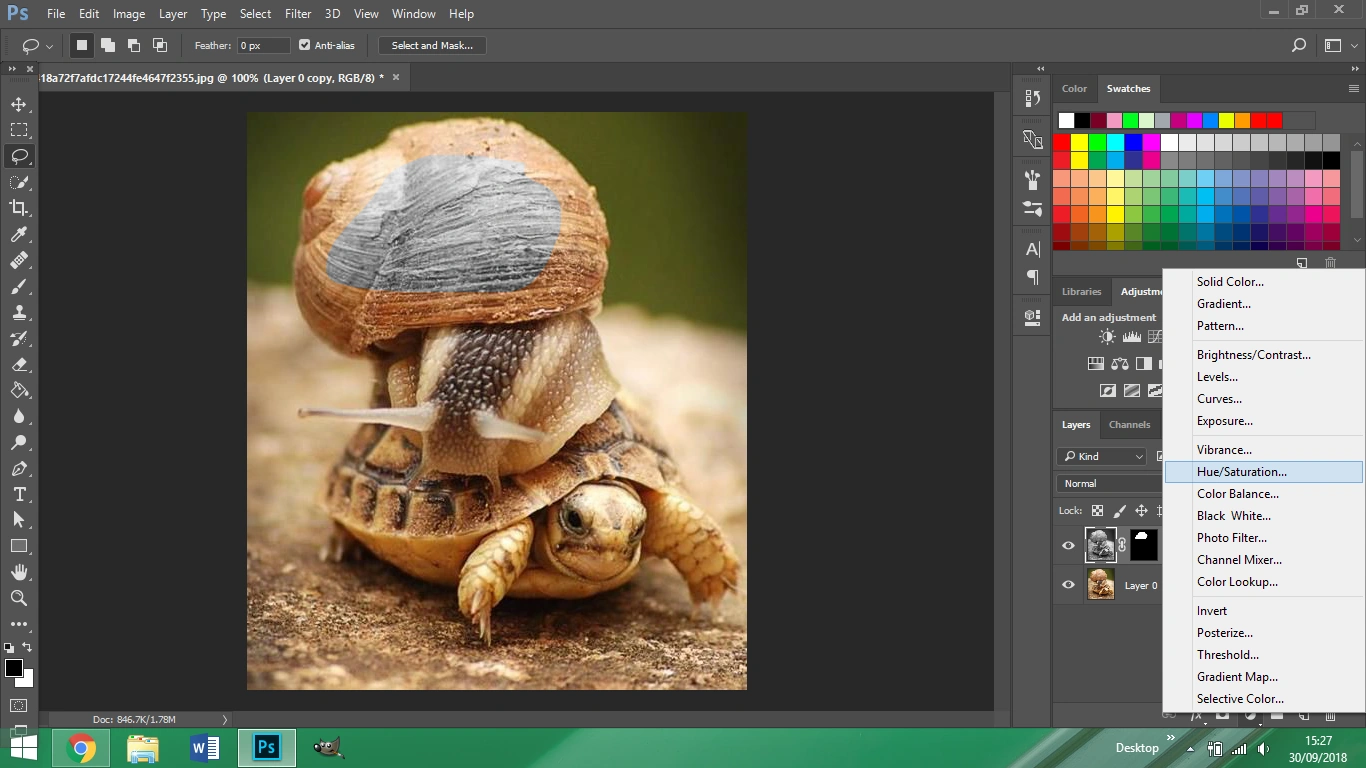This screenshot has width=1366, height=768.
Task: Pick the red swatch in Swatches
Action: [1062, 142]
